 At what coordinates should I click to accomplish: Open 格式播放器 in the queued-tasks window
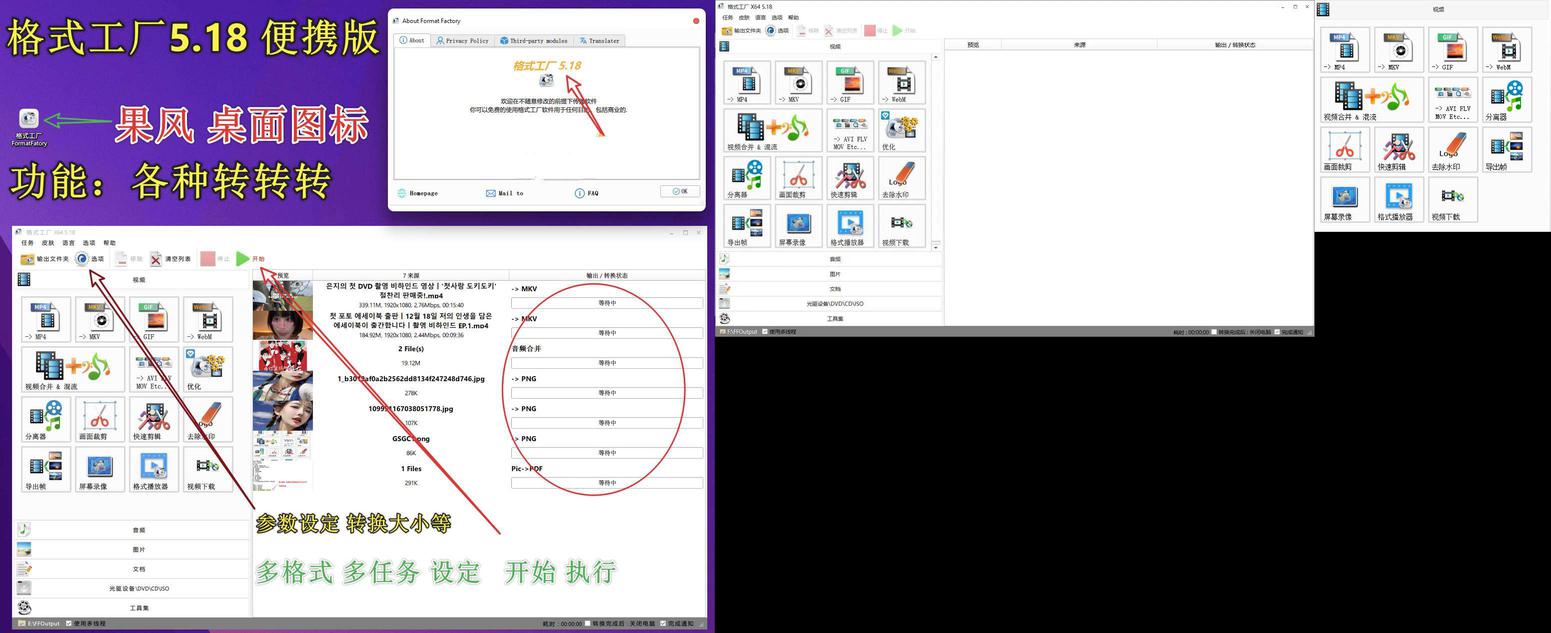click(153, 469)
